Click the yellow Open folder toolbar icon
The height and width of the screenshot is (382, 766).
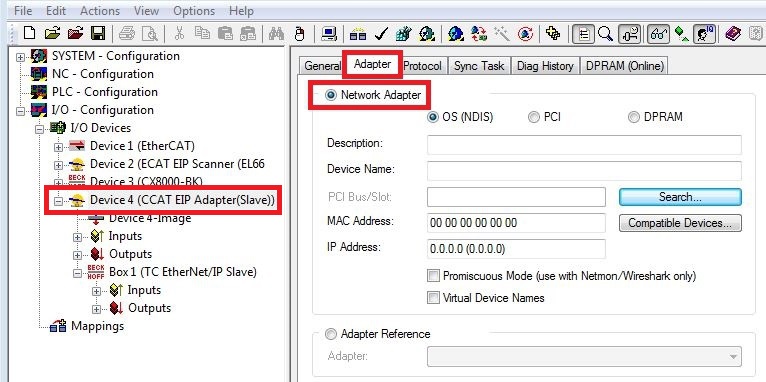(52, 33)
